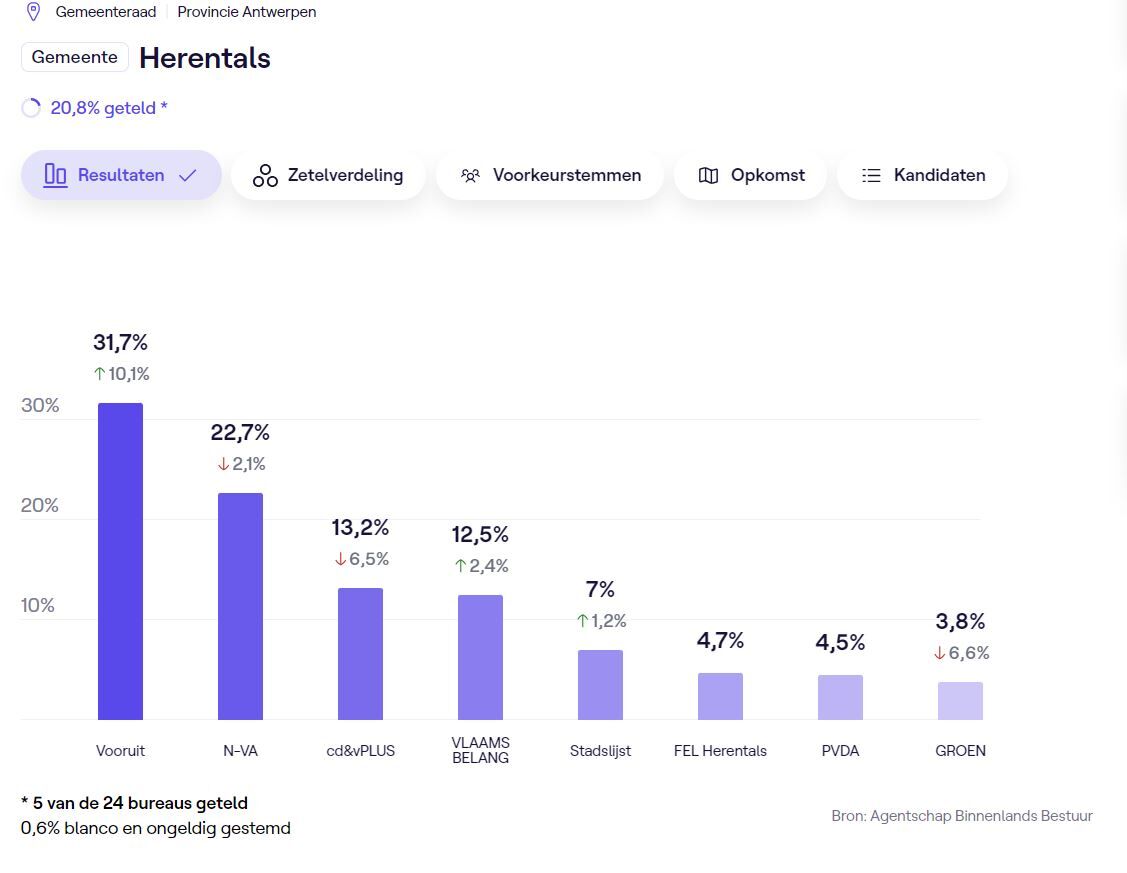Viewport: 1127px width, 873px height.
Task: Open the Voorkeurstemmen tab
Action: tap(549, 175)
